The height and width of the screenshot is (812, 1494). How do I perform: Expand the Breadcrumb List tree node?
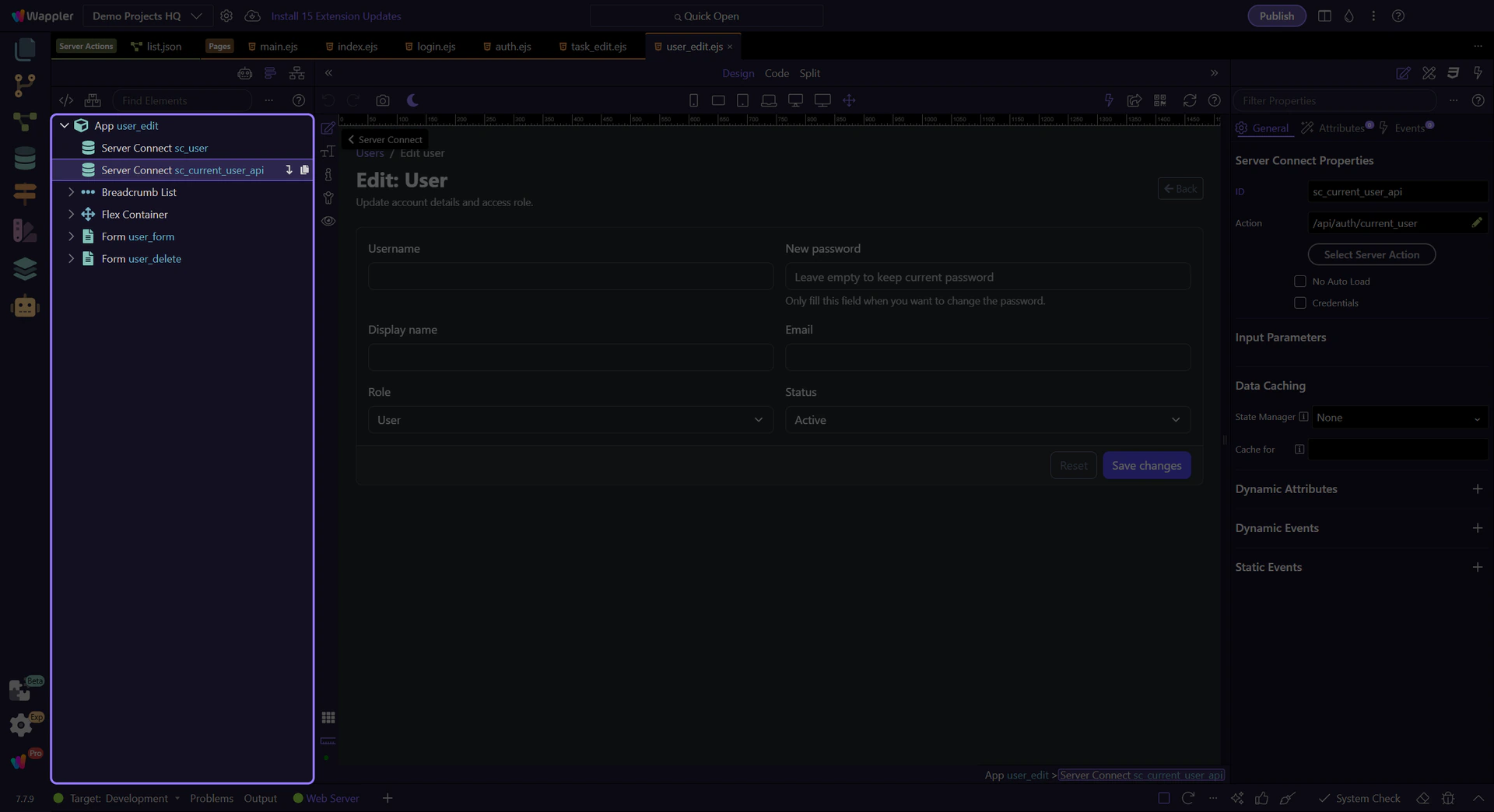click(71, 192)
